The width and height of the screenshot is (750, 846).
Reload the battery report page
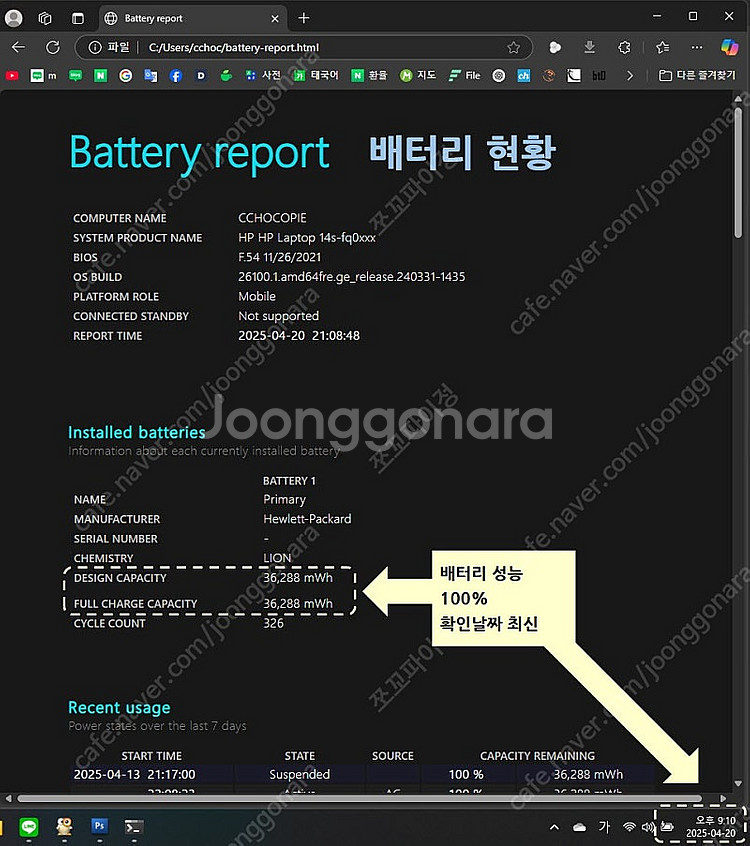point(52,47)
